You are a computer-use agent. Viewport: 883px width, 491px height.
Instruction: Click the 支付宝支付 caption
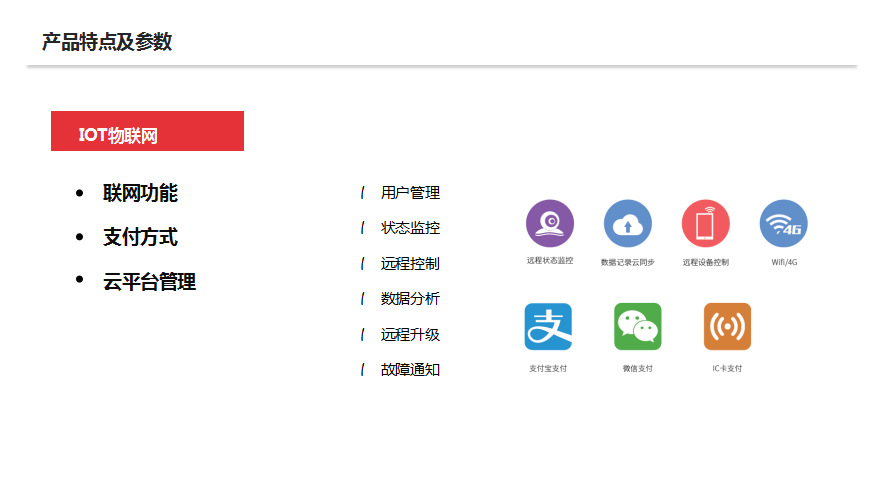(548, 368)
